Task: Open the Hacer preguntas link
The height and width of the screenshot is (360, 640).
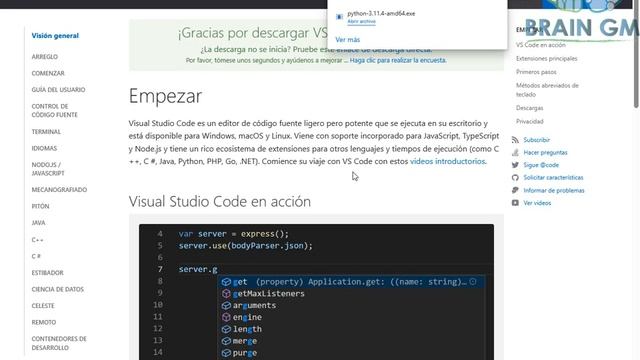Action: [545, 152]
